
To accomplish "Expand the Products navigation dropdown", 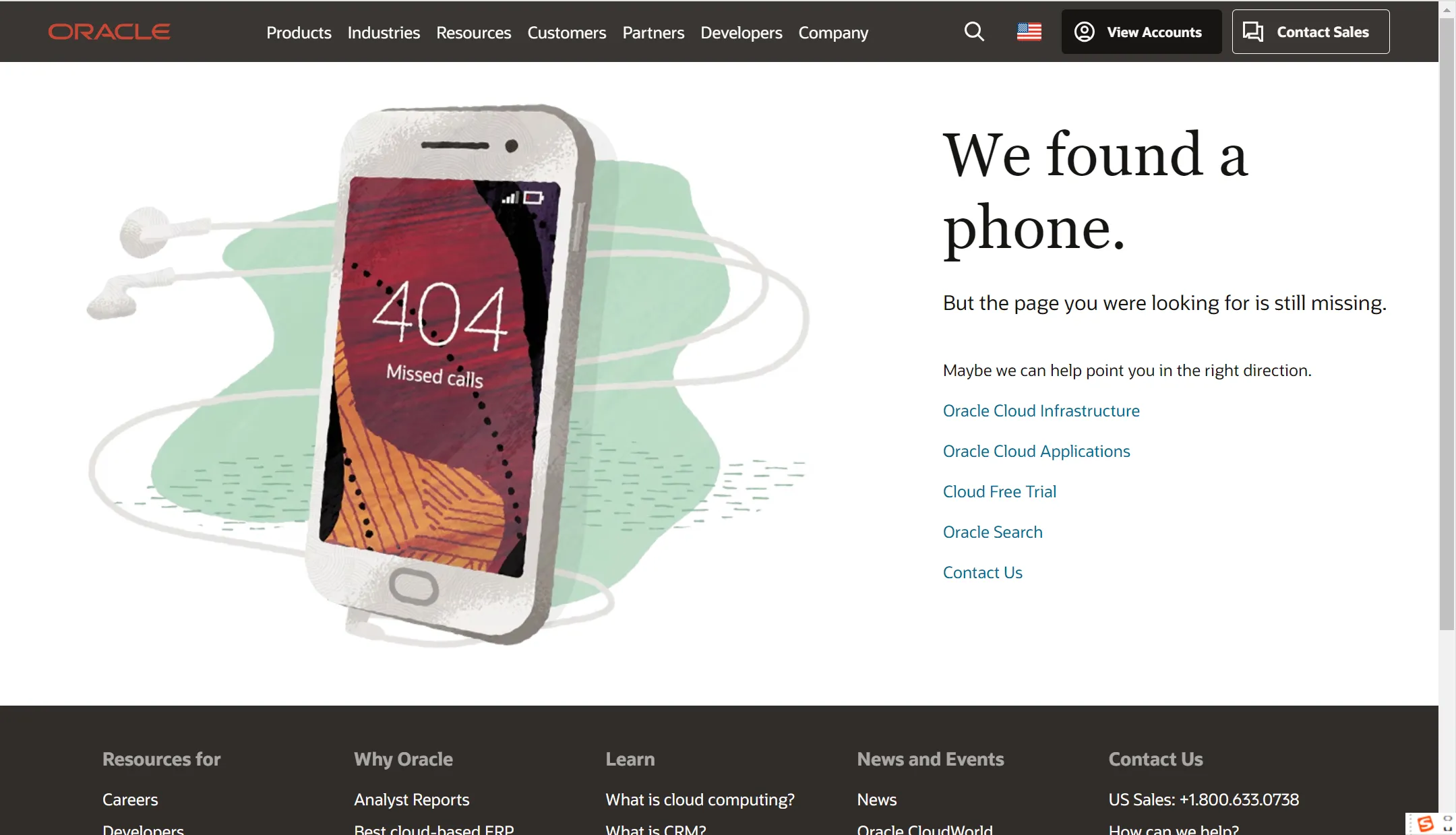I will point(297,31).
